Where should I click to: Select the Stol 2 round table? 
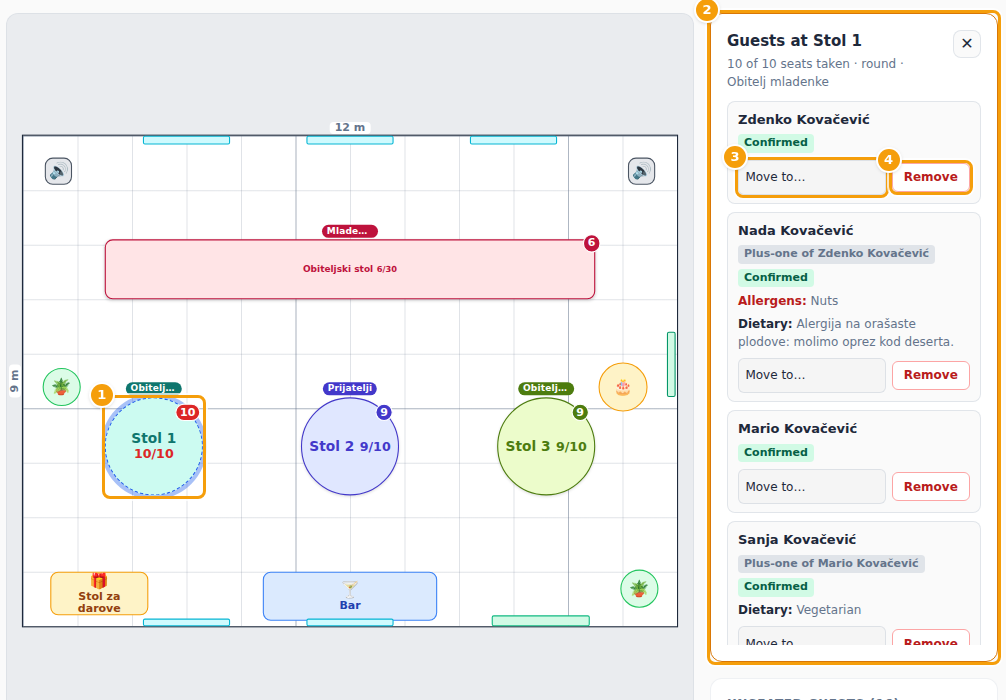point(350,447)
